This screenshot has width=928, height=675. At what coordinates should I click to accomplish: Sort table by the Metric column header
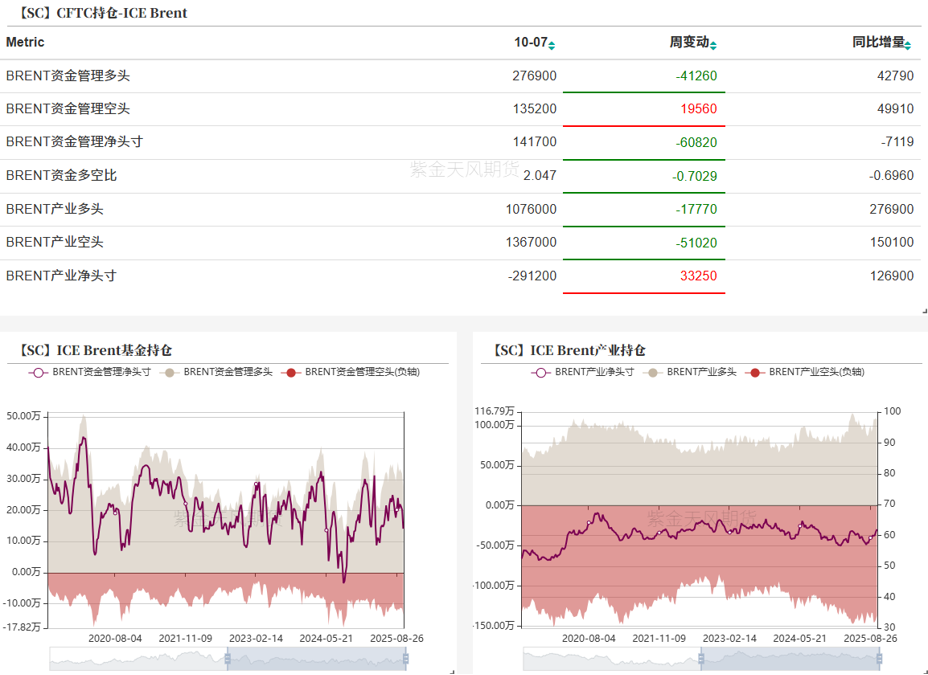pyautogui.click(x=25, y=43)
